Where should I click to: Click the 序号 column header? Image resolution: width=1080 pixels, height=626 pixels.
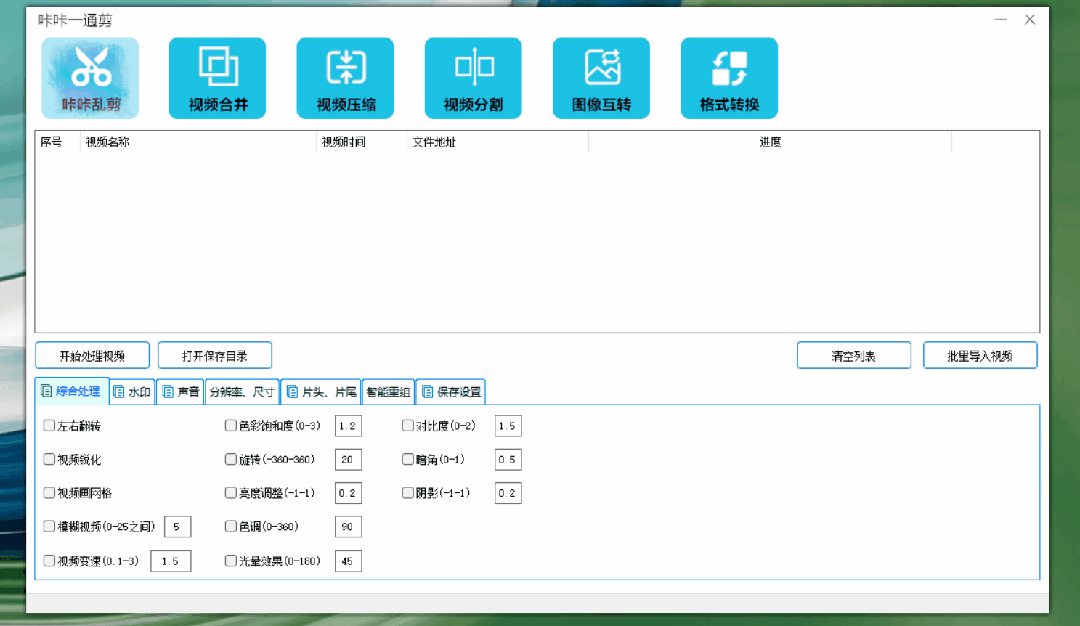[58, 142]
